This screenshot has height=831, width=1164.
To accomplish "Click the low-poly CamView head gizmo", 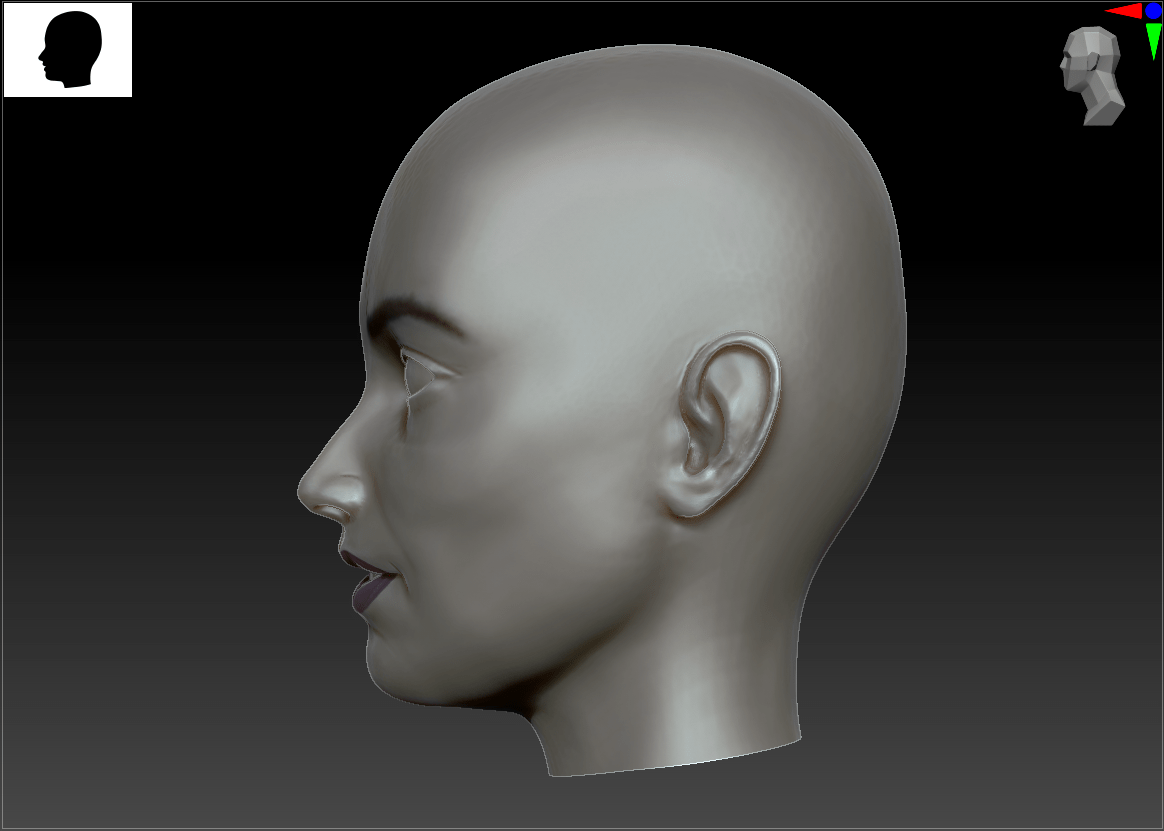I will click(1092, 76).
